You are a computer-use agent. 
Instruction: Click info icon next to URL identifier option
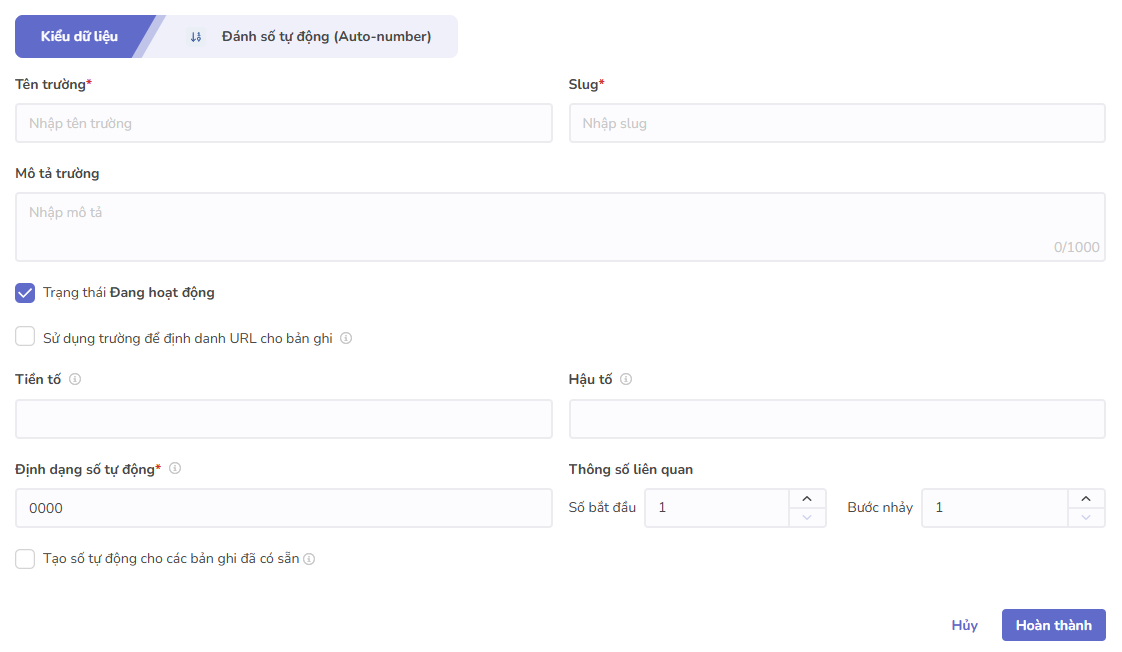[346, 338]
